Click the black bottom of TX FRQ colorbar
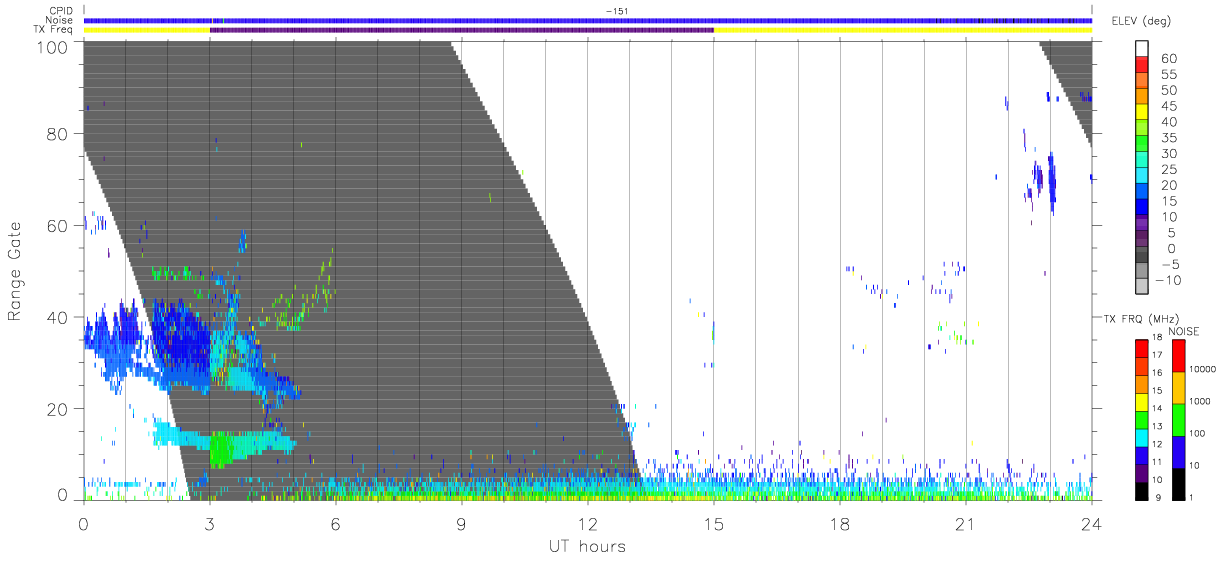This screenshot has height=567, width=1228. (x=1141, y=492)
